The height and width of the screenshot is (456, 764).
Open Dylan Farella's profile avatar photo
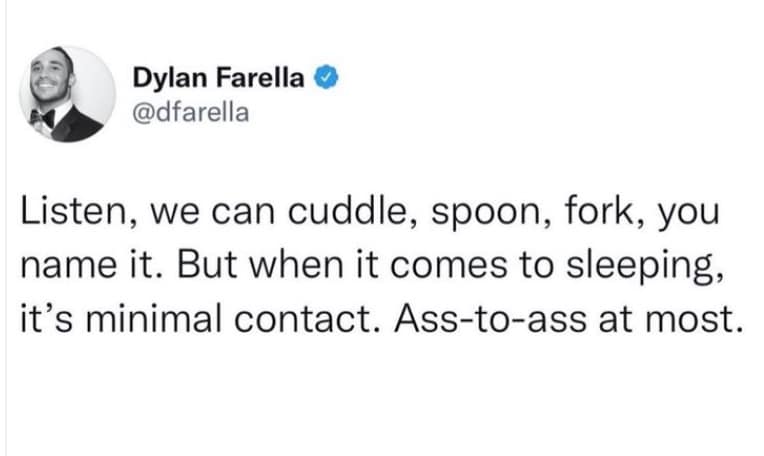68,94
